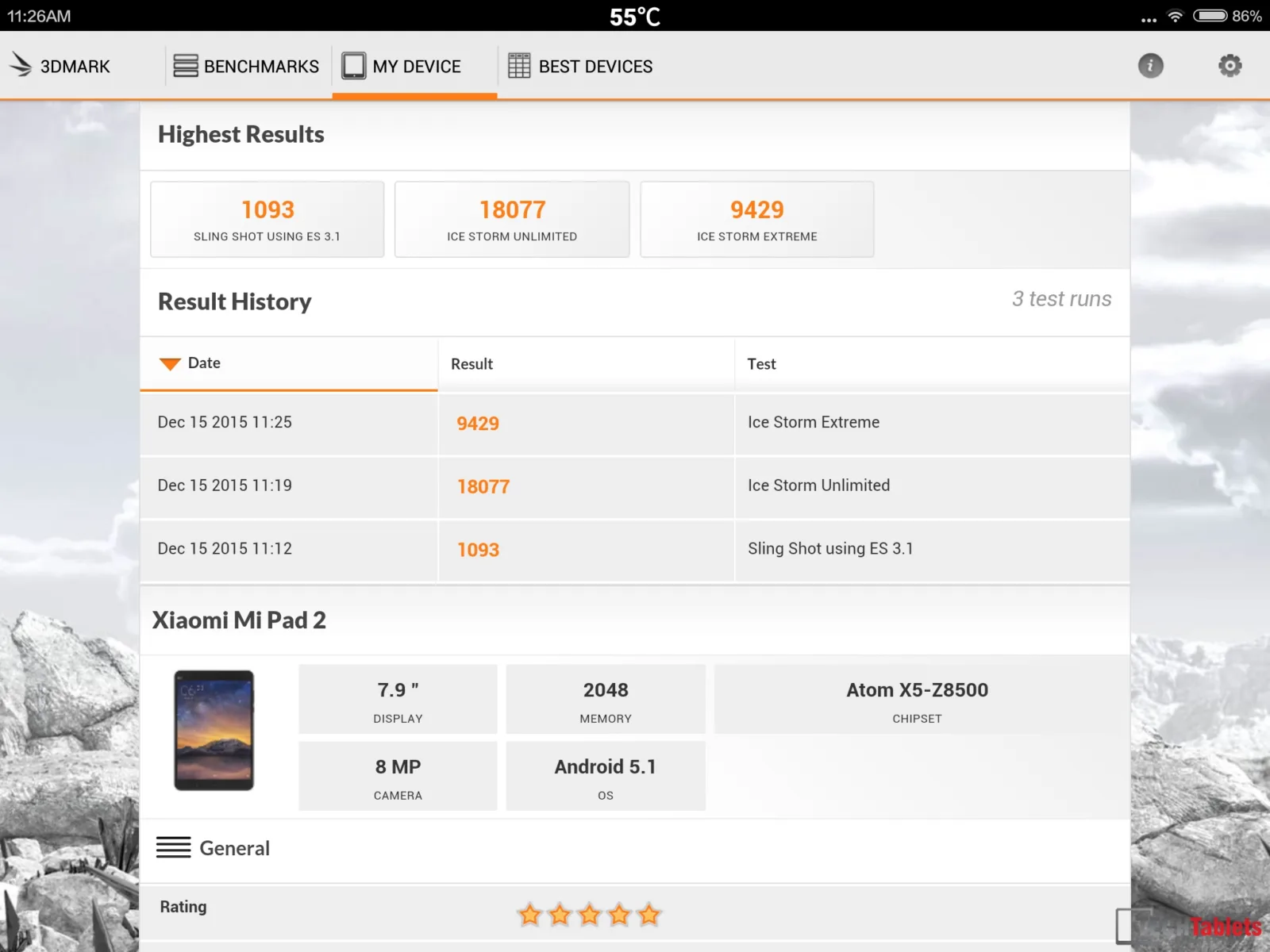Sort results by the Date column header

pyautogui.click(x=289, y=364)
